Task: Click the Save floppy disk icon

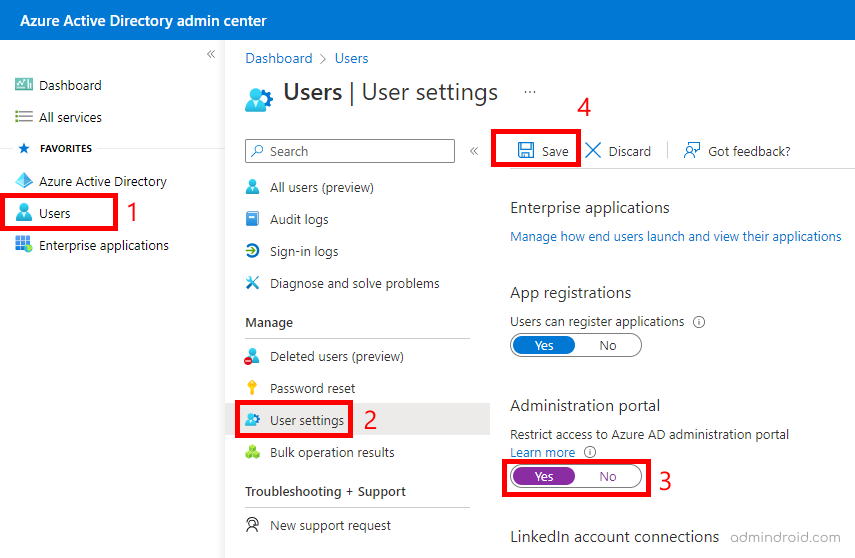Action: pos(526,150)
